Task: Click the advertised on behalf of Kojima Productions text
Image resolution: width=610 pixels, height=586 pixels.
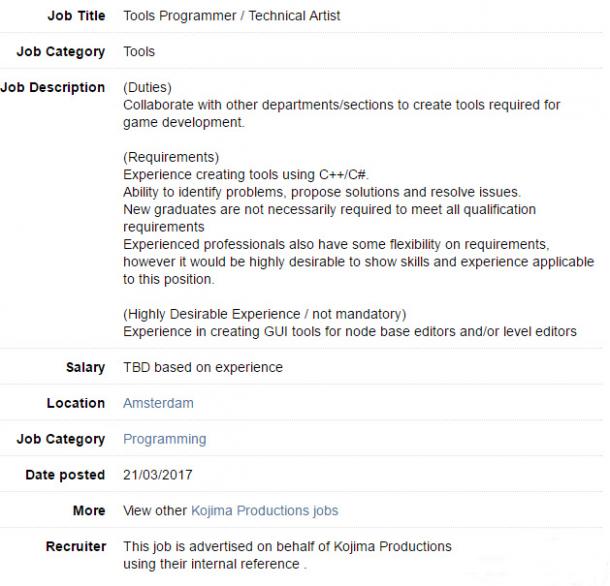Action: (x=287, y=546)
